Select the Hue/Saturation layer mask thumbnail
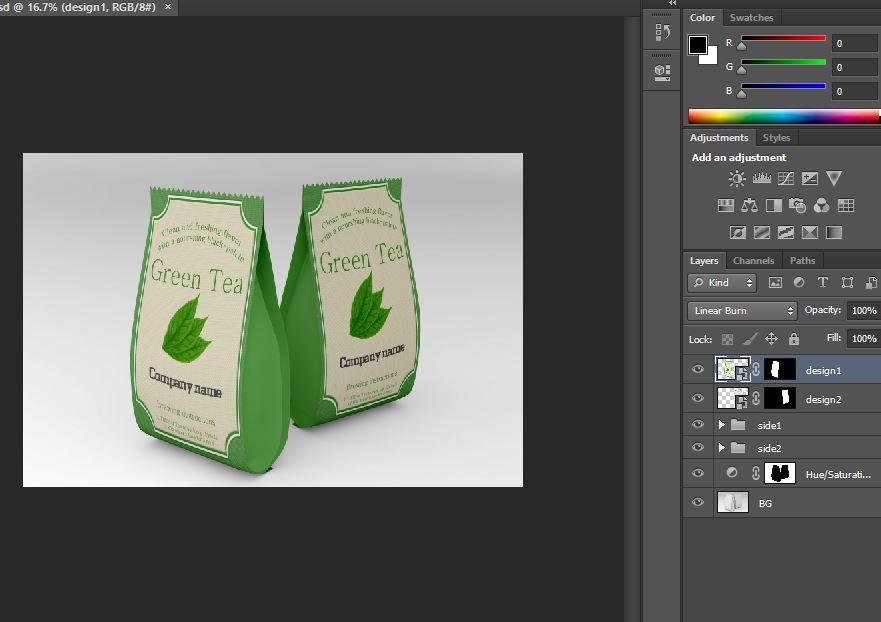 click(x=779, y=474)
